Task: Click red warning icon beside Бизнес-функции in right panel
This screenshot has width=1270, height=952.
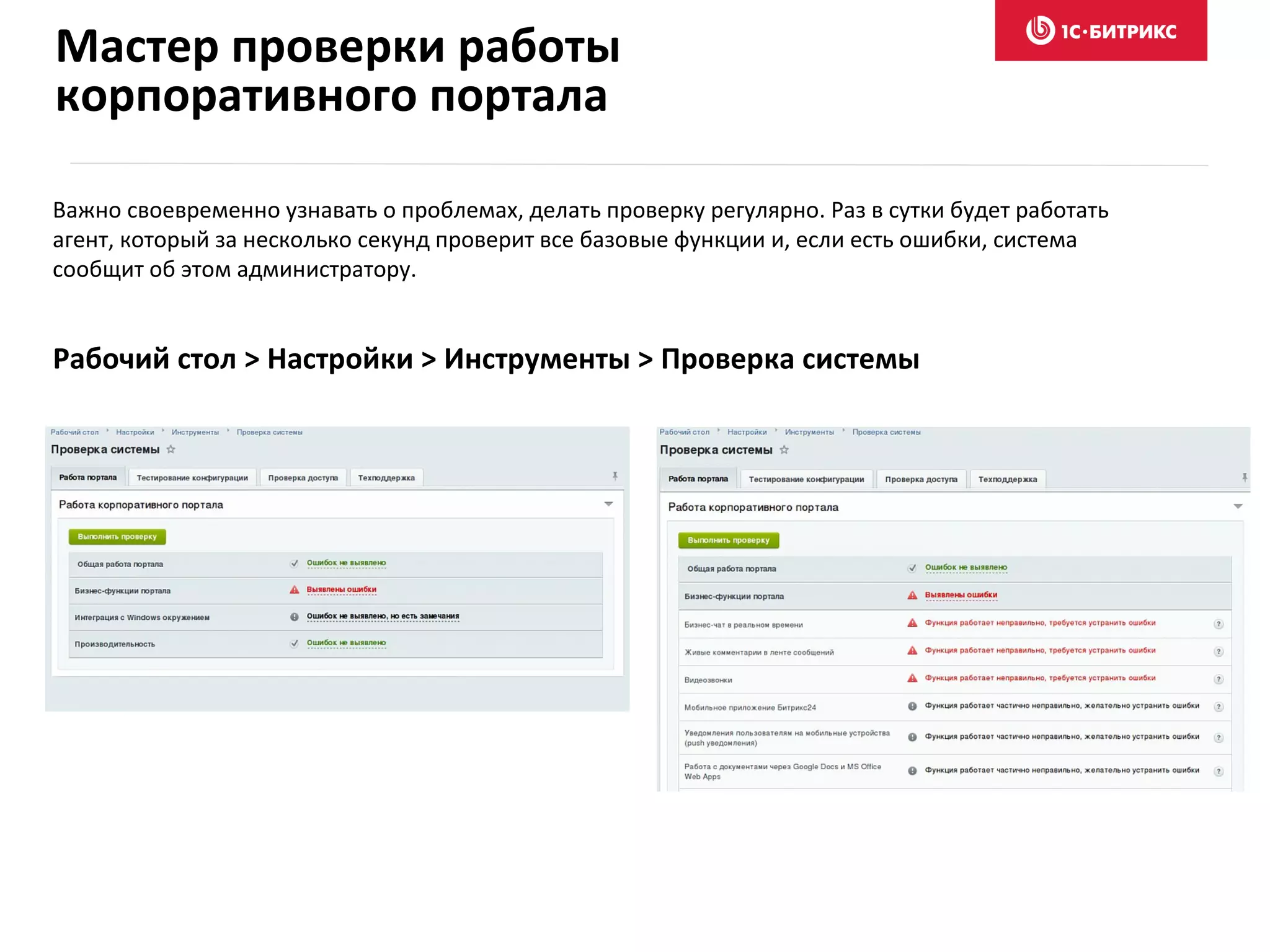Action: point(912,595)
